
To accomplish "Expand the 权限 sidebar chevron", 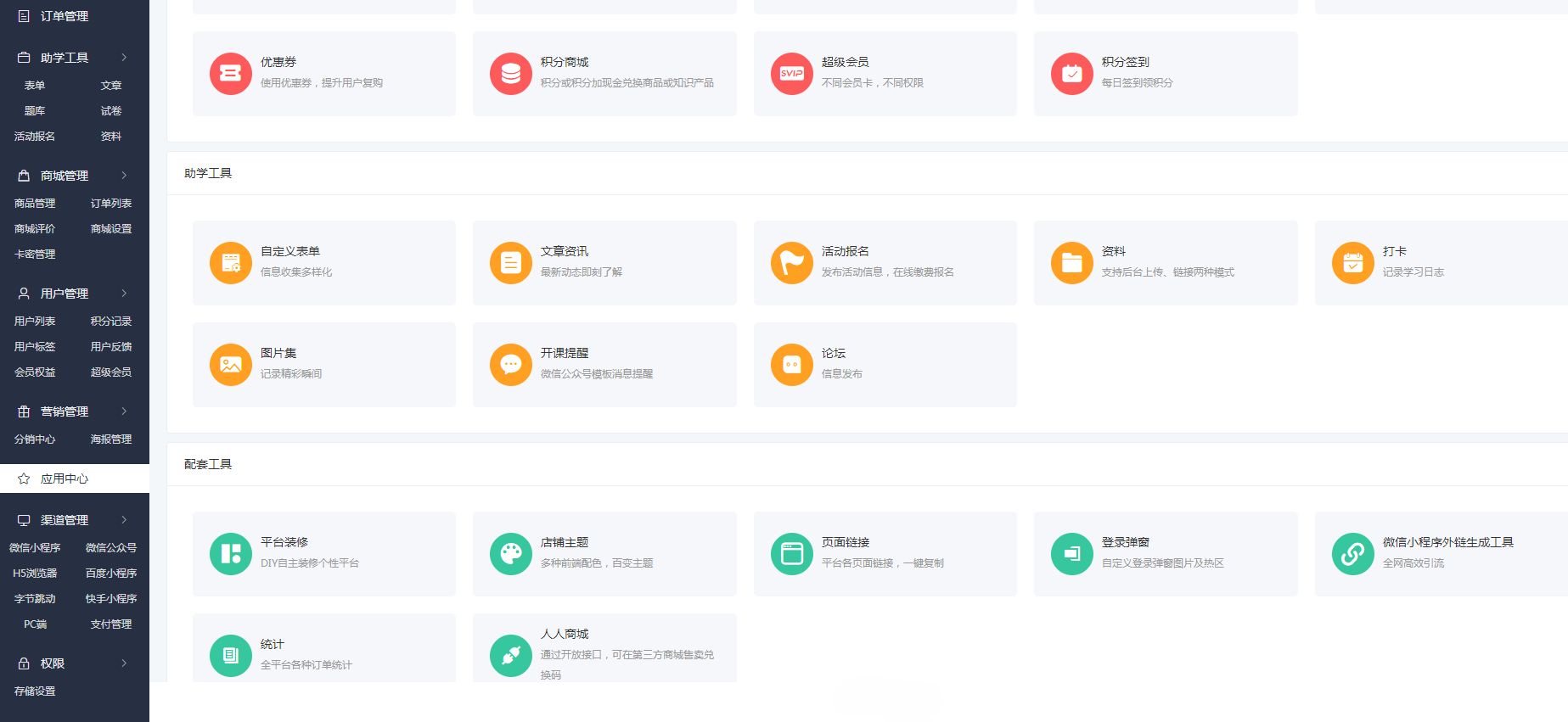I will pos(124,663).
